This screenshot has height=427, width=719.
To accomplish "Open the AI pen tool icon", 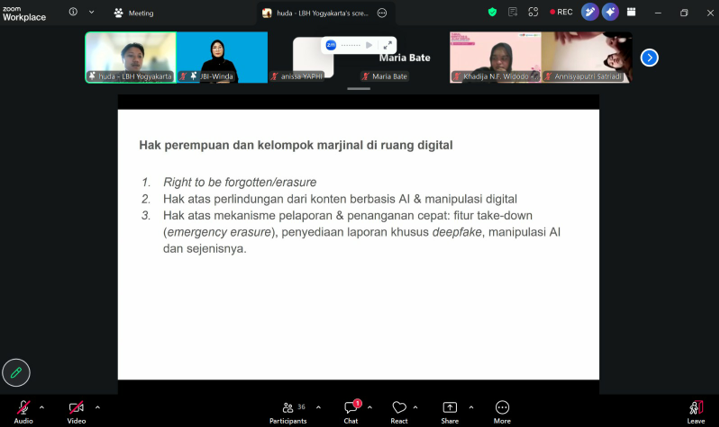I will point(590,12).
